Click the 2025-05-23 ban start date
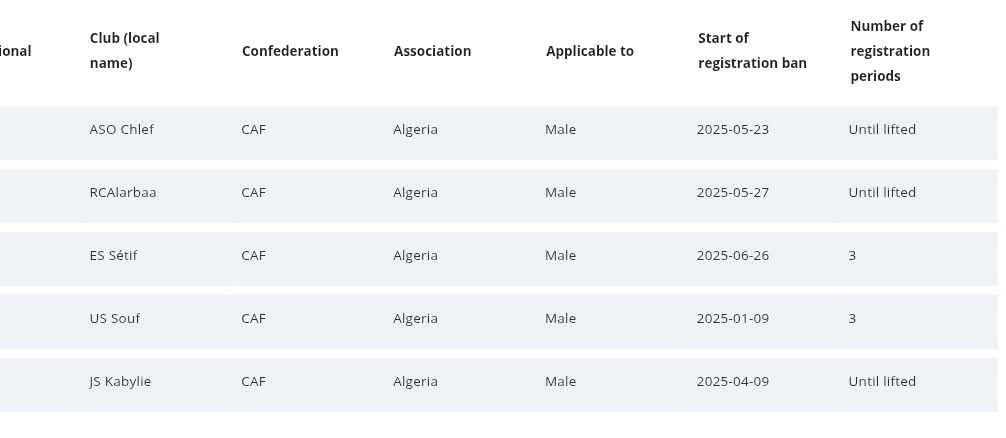1006x438 pixels. 732,130
